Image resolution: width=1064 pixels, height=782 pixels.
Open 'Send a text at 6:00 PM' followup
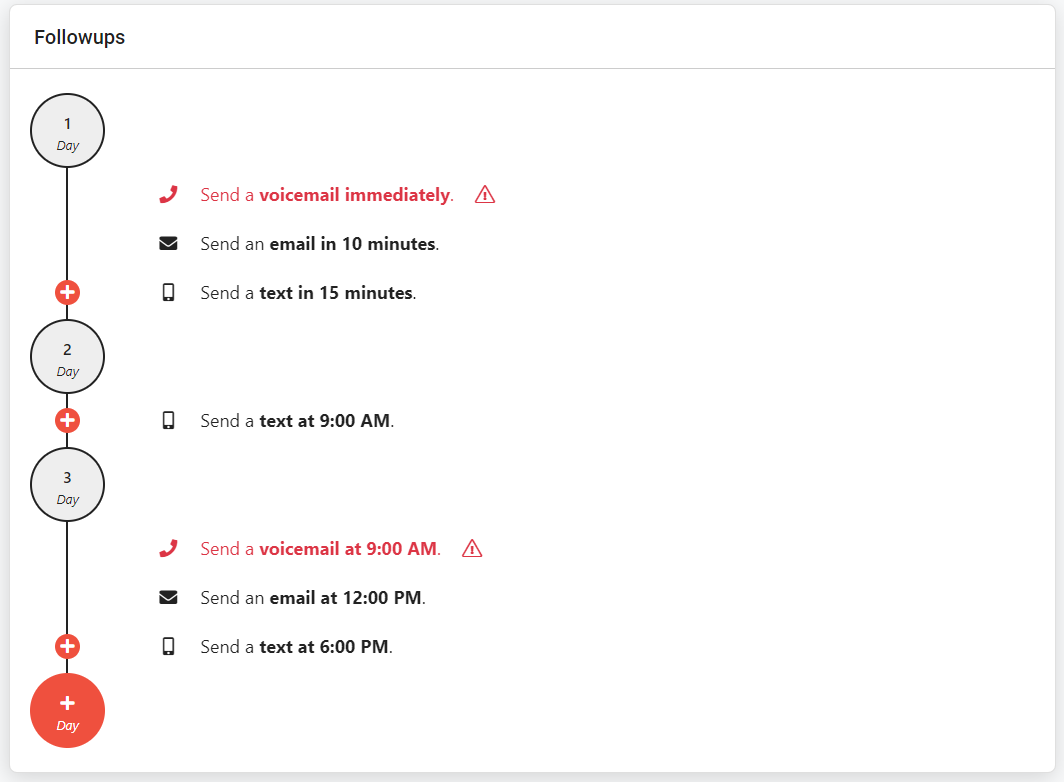click(x=297, y=646)
